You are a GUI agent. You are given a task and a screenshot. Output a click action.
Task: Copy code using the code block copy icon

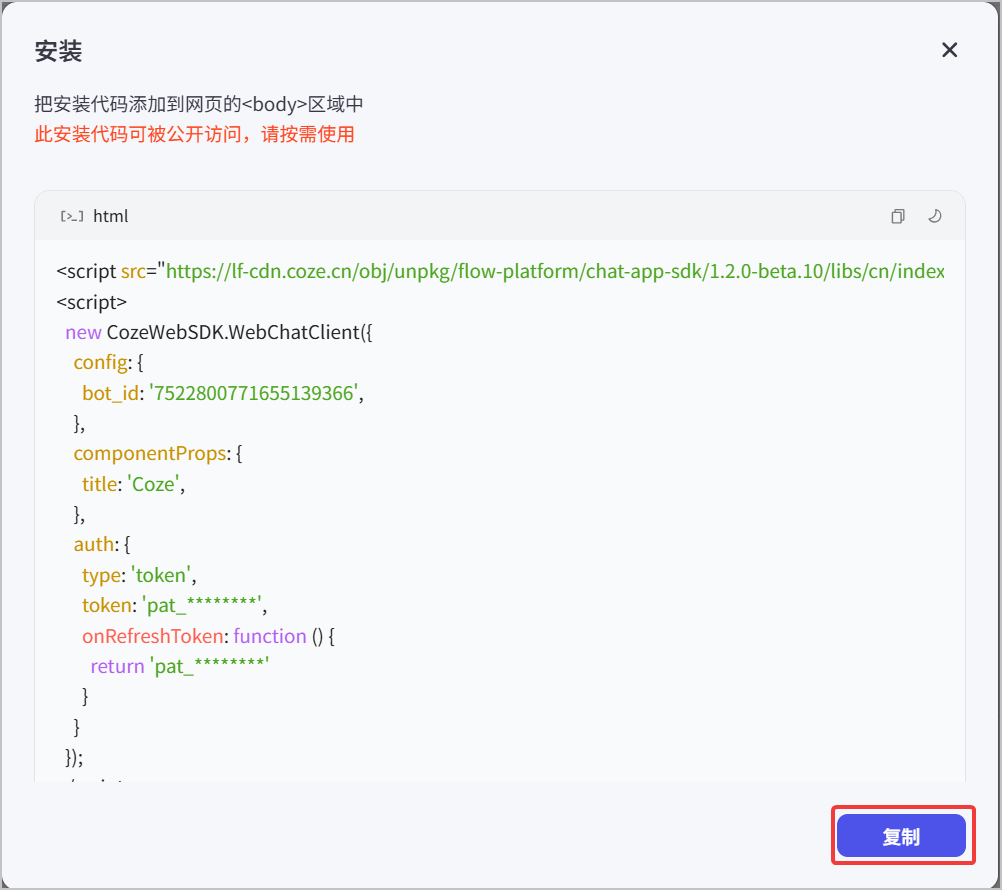click(898, 216)
